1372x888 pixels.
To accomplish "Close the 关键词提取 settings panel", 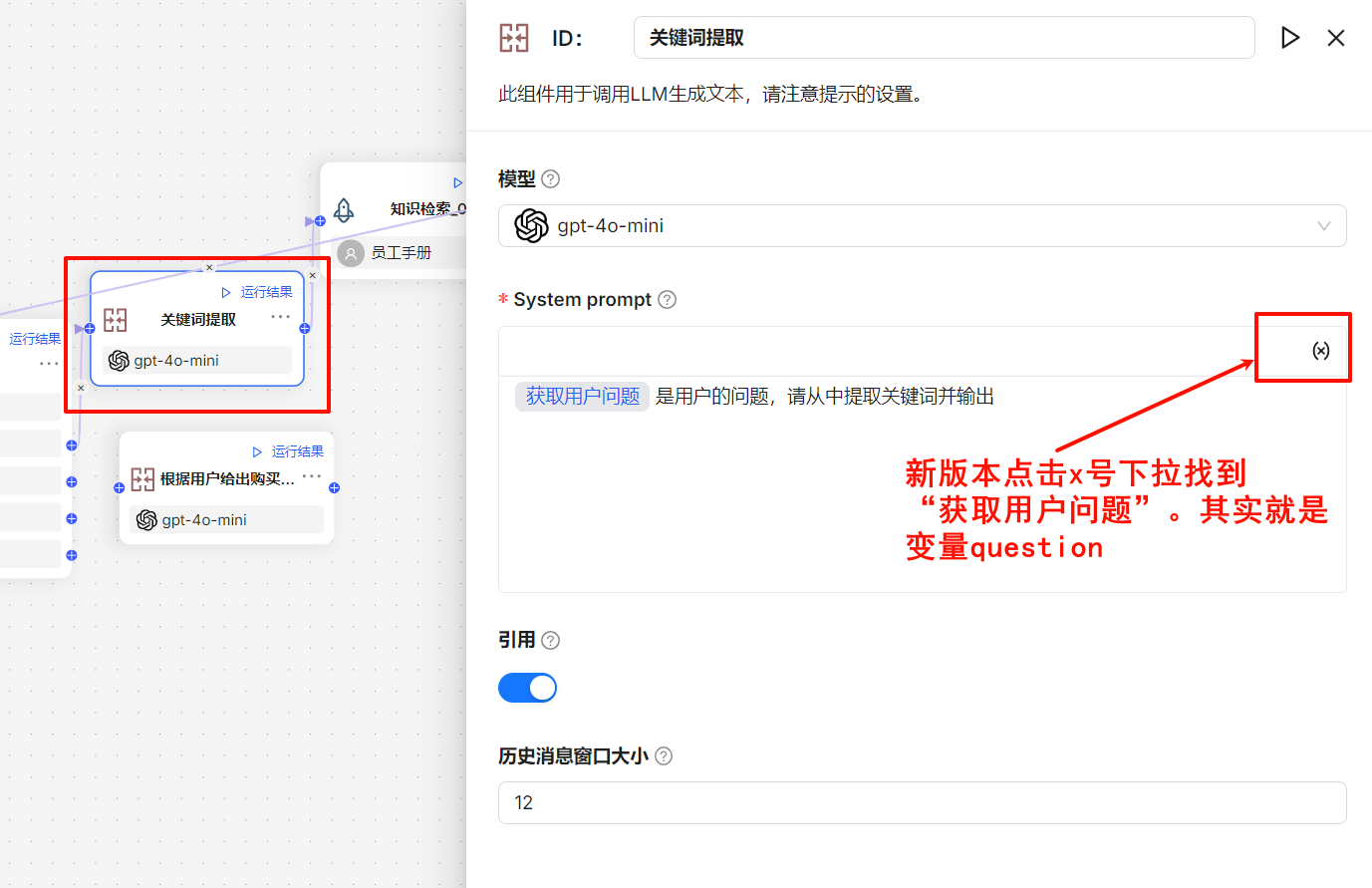I will point(1336,38).
